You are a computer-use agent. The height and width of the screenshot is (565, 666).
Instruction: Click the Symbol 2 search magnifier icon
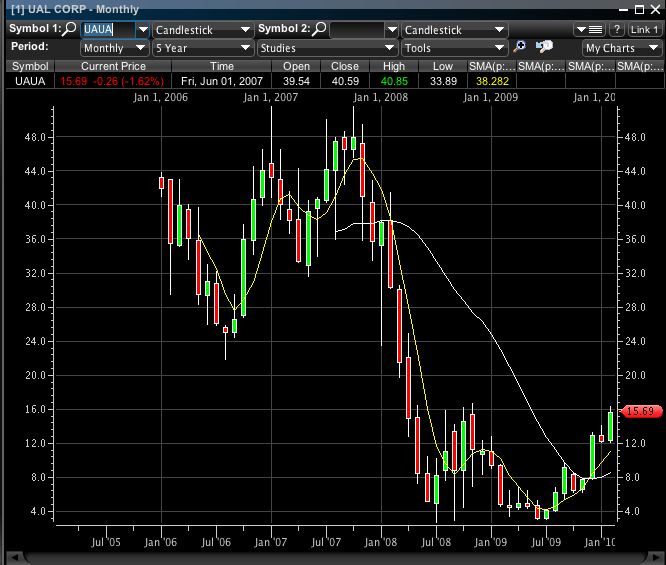(319, 30)
